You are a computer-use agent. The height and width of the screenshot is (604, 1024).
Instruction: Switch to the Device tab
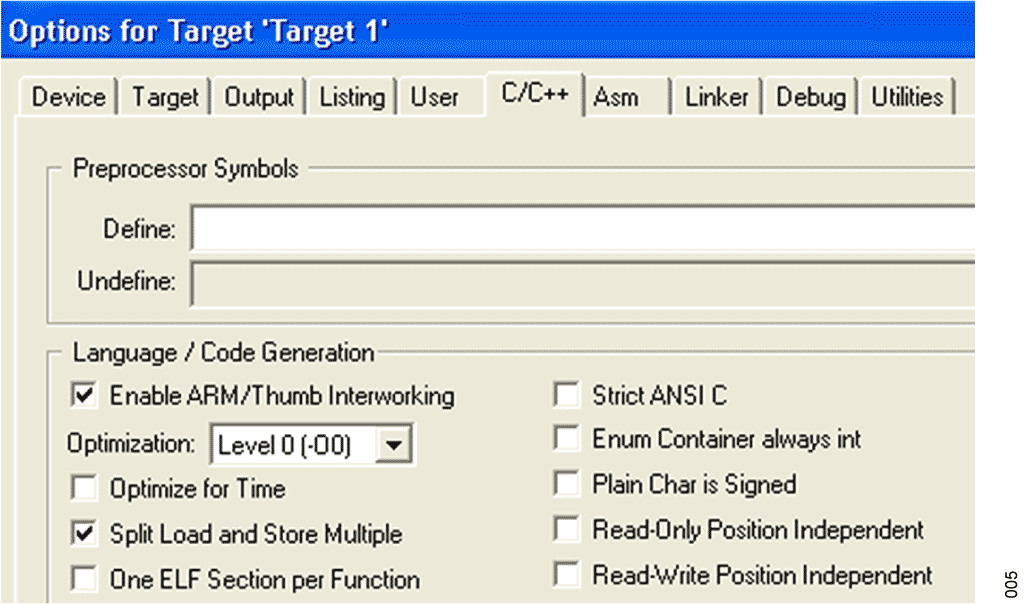point(68,97)
